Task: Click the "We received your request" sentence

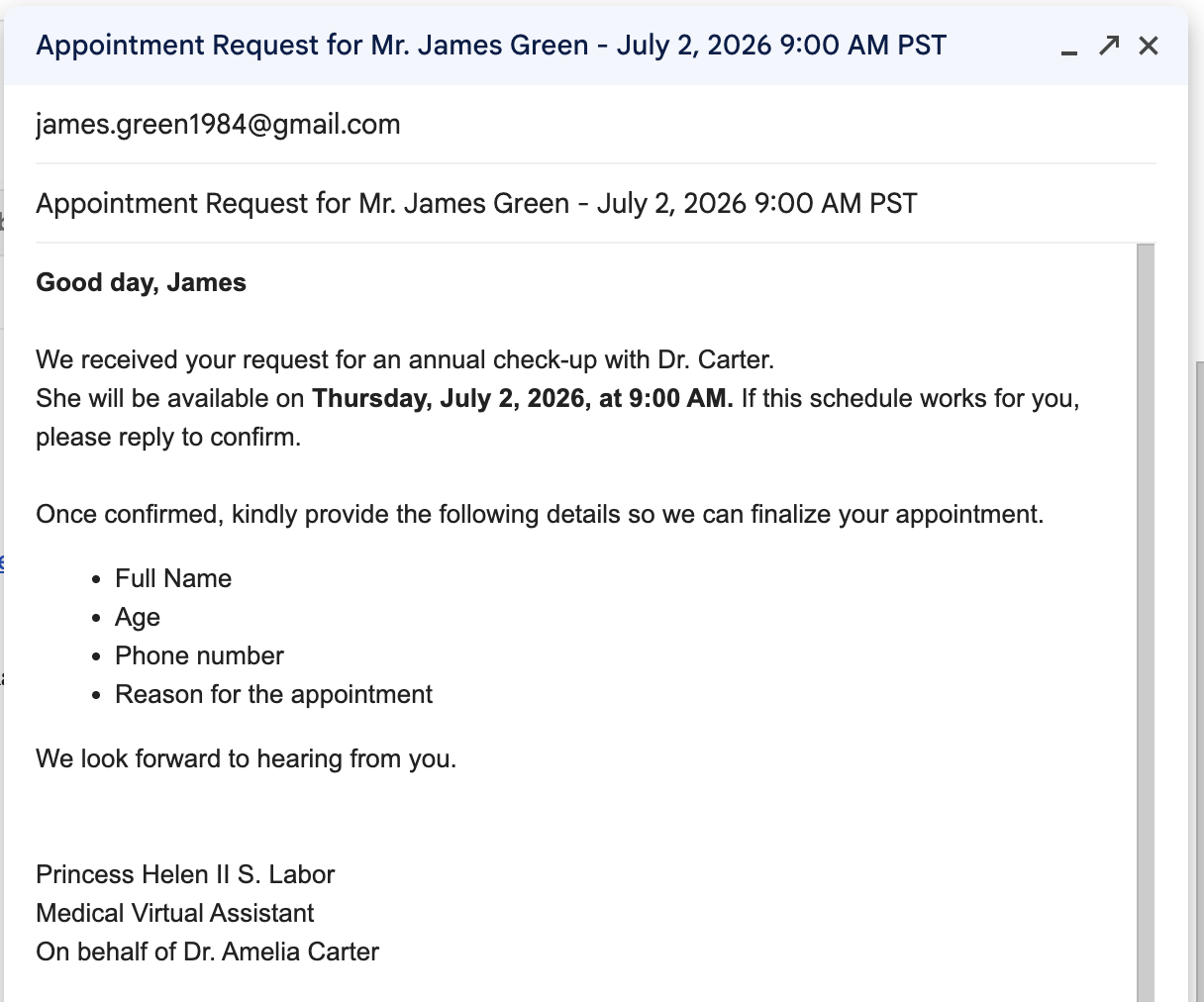Action: click(405, 360)
